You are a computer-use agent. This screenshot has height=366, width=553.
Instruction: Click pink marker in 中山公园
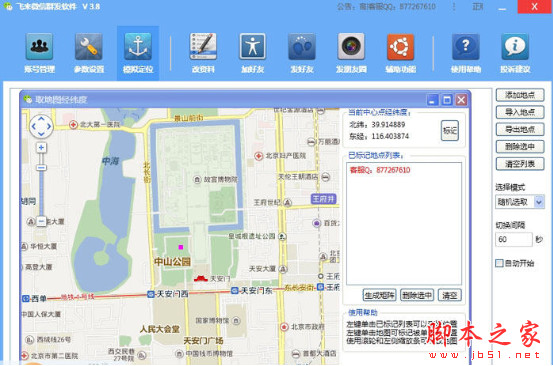click(181, 247)
